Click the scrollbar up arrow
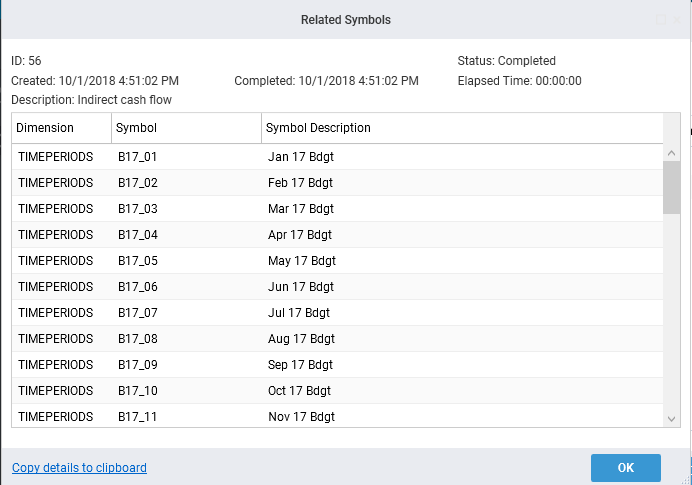 672,153
